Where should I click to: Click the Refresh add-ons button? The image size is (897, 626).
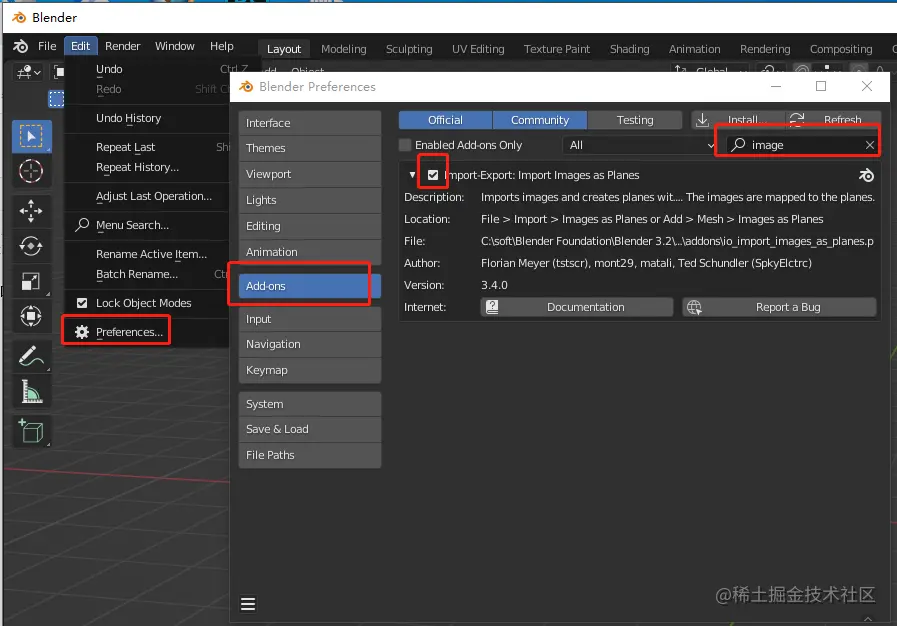coord(833,120)
